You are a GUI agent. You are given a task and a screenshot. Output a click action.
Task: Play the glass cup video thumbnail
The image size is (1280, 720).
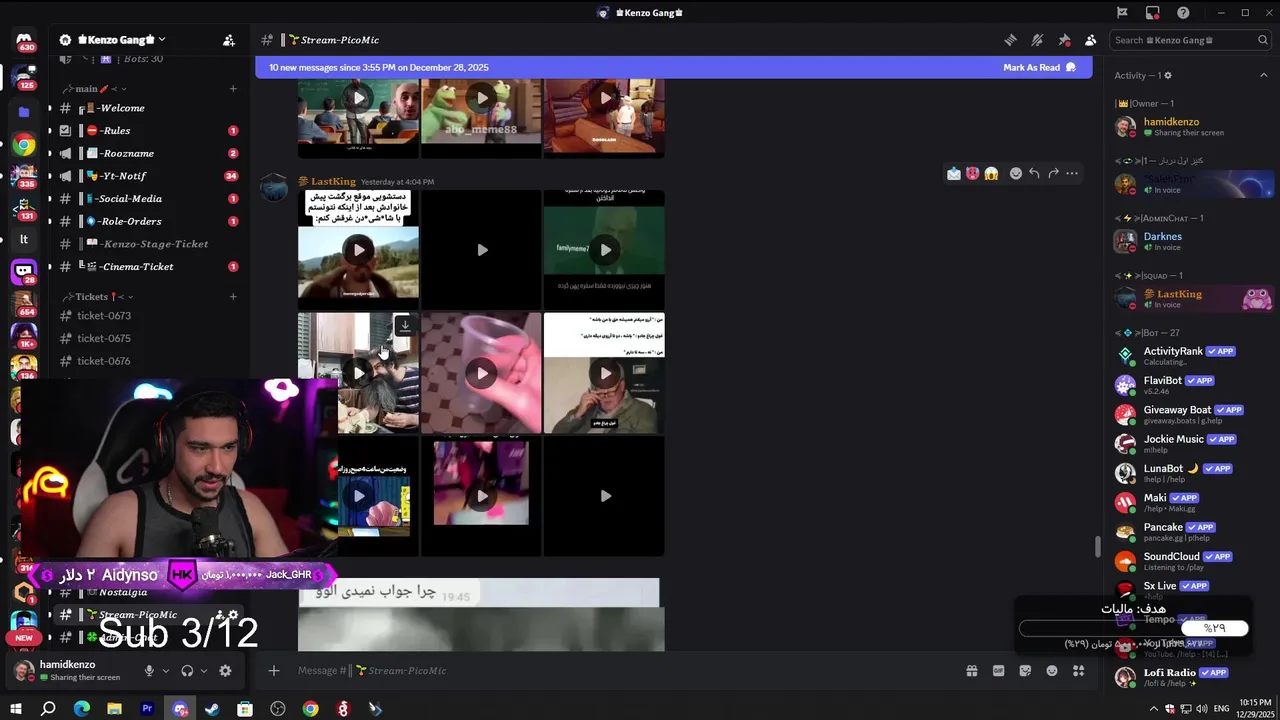click(482, 373)
